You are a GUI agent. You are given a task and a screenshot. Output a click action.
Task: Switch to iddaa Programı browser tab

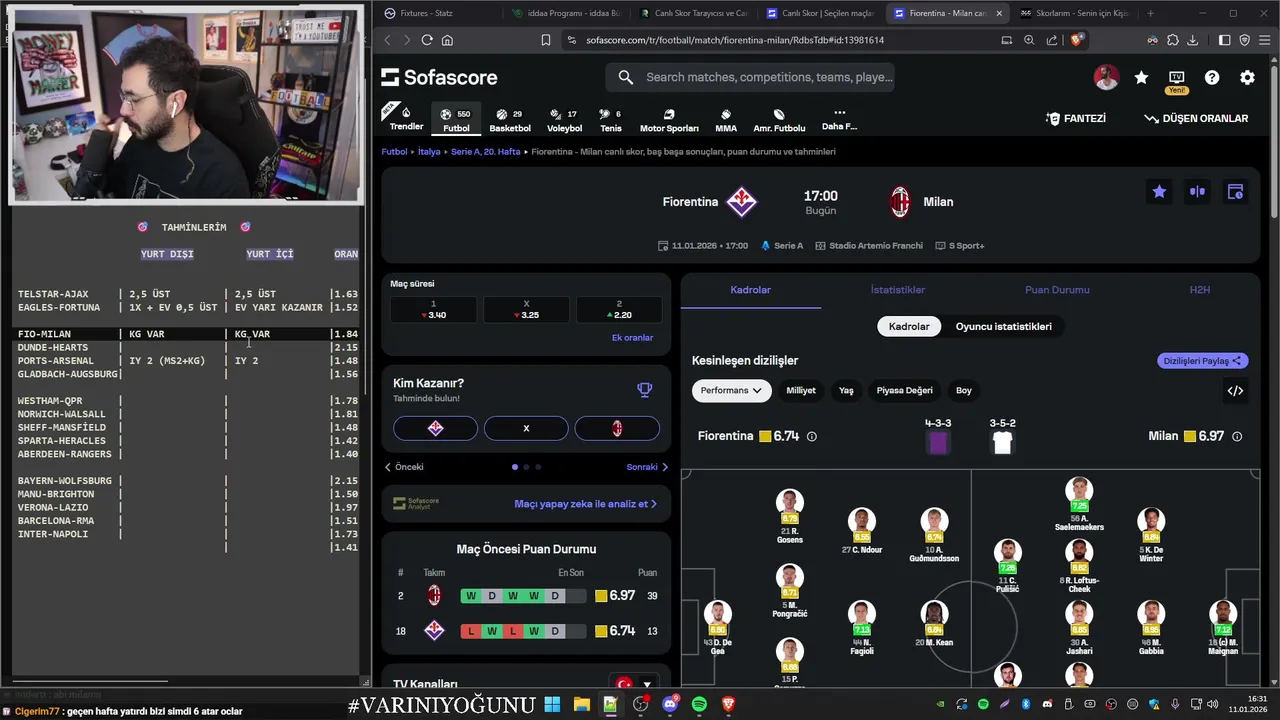click(x=567, y=13)
